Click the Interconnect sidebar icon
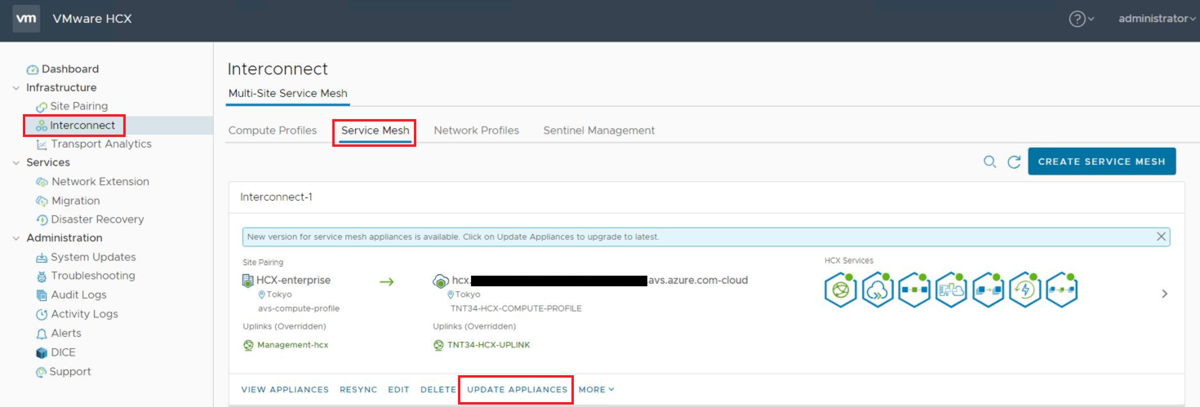 (41, 126)
